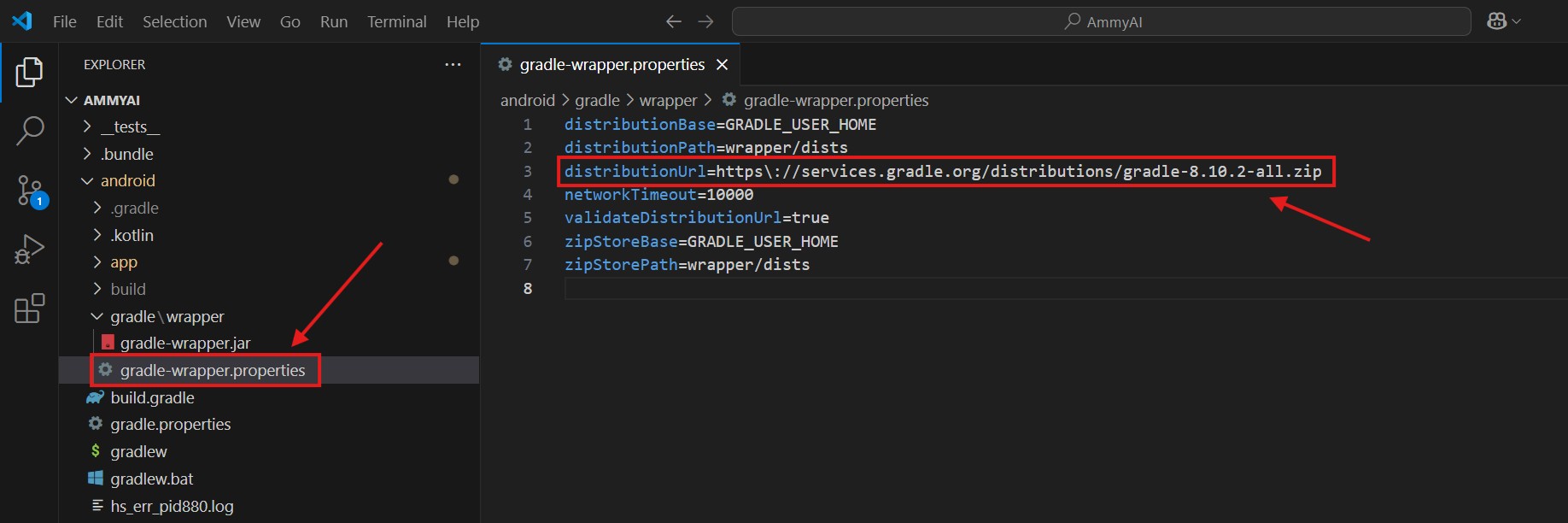Click the AmmyAI command center search box

[1101, 21]
